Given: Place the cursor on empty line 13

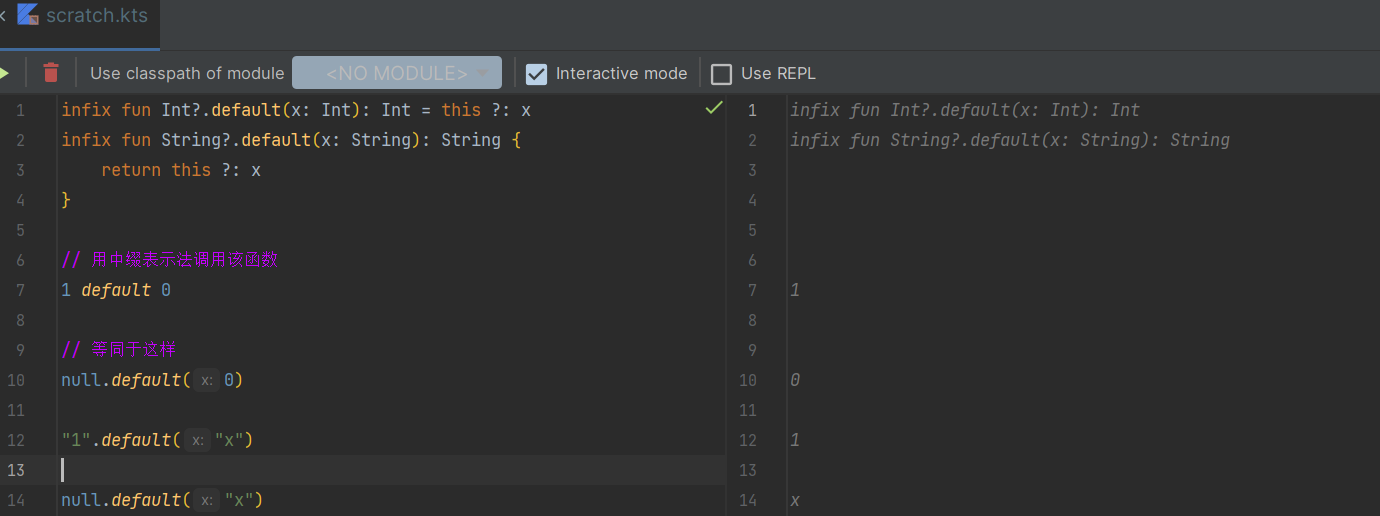Looking at the screenshot, I should pos(300,470).
